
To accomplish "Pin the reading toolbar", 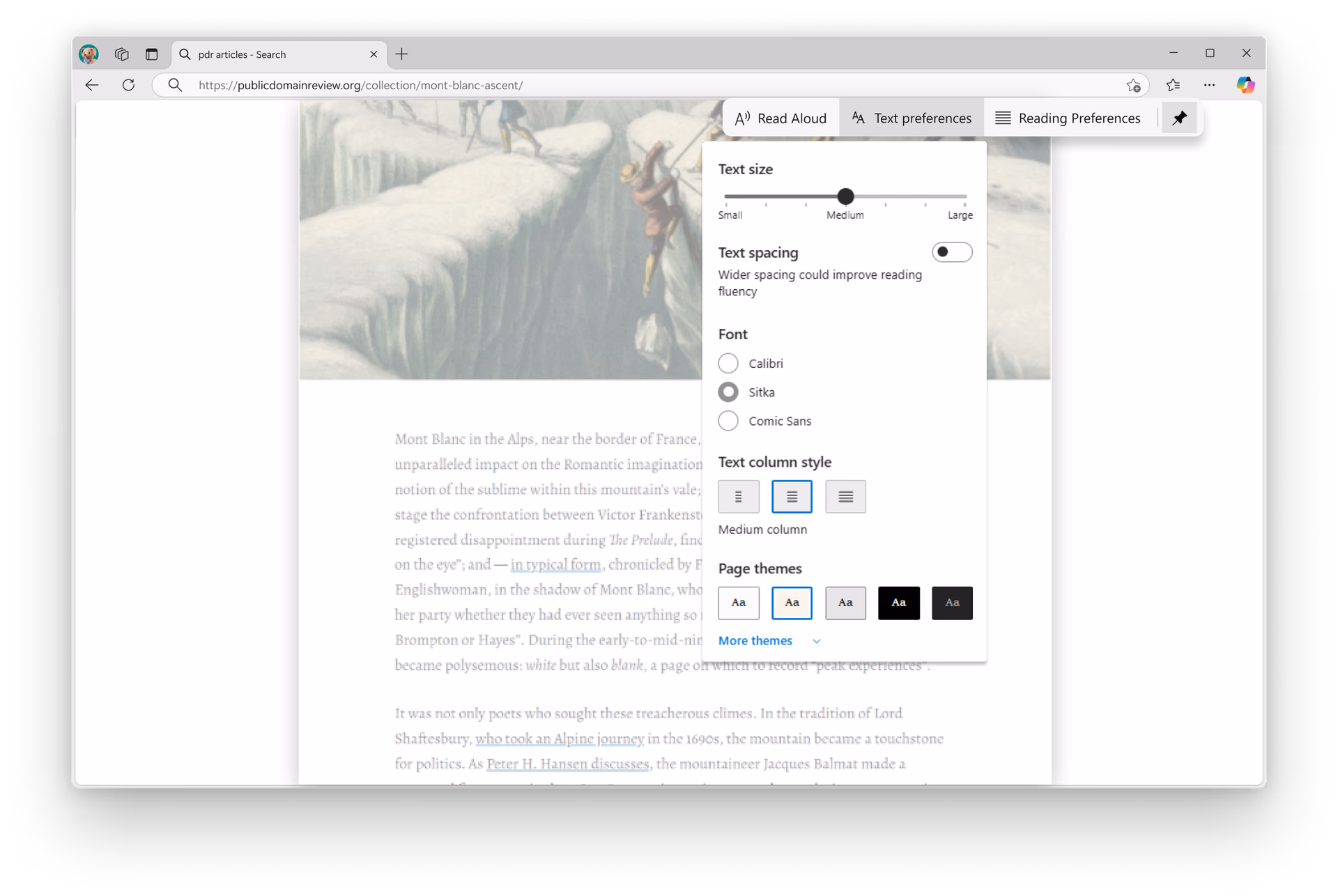I will pyautogui.click(x=1179, y=118).
